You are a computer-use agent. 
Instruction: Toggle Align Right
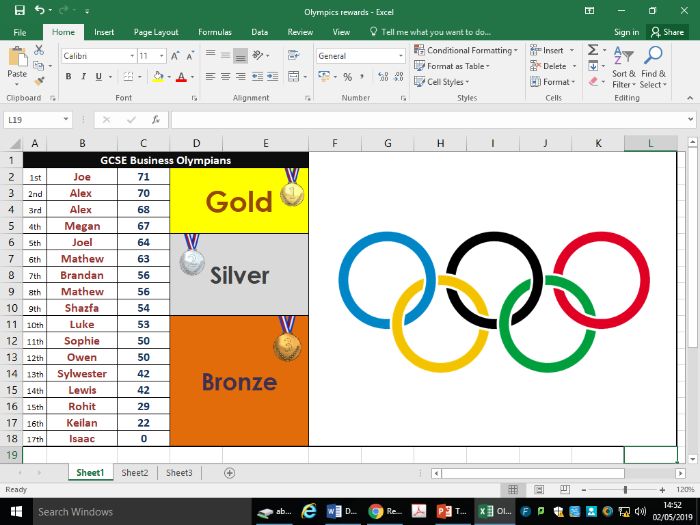click(x=241, y=77)
